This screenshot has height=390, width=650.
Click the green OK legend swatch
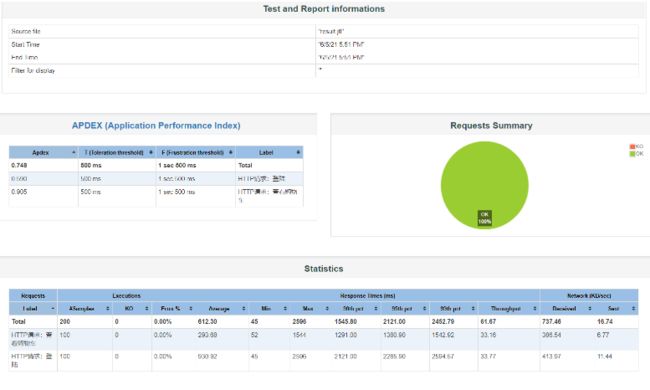pyautogui.click(x=632, y=154)
